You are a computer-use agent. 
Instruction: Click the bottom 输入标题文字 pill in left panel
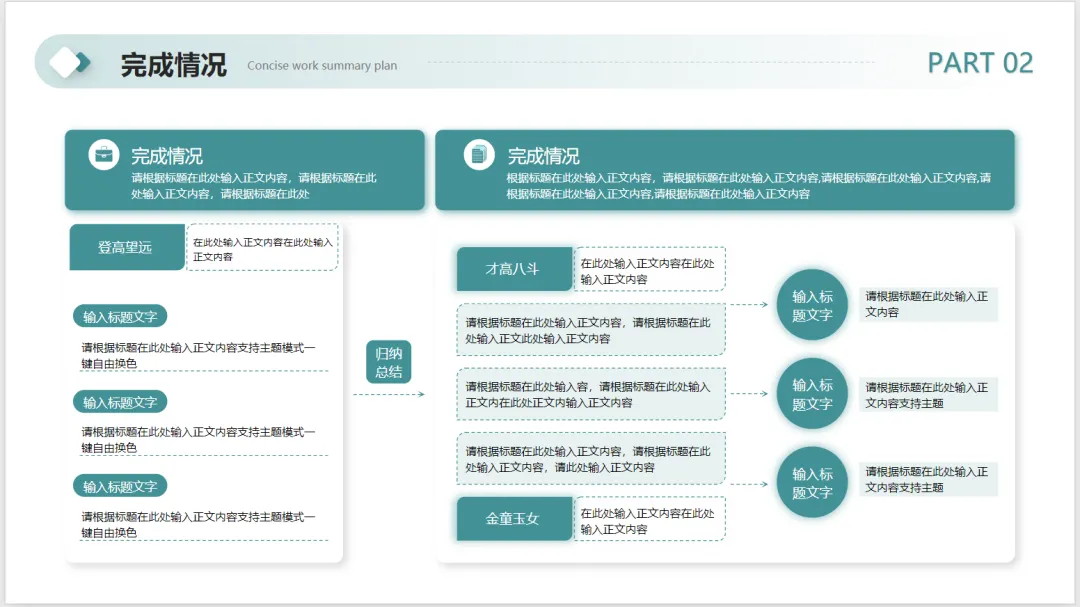120,486
